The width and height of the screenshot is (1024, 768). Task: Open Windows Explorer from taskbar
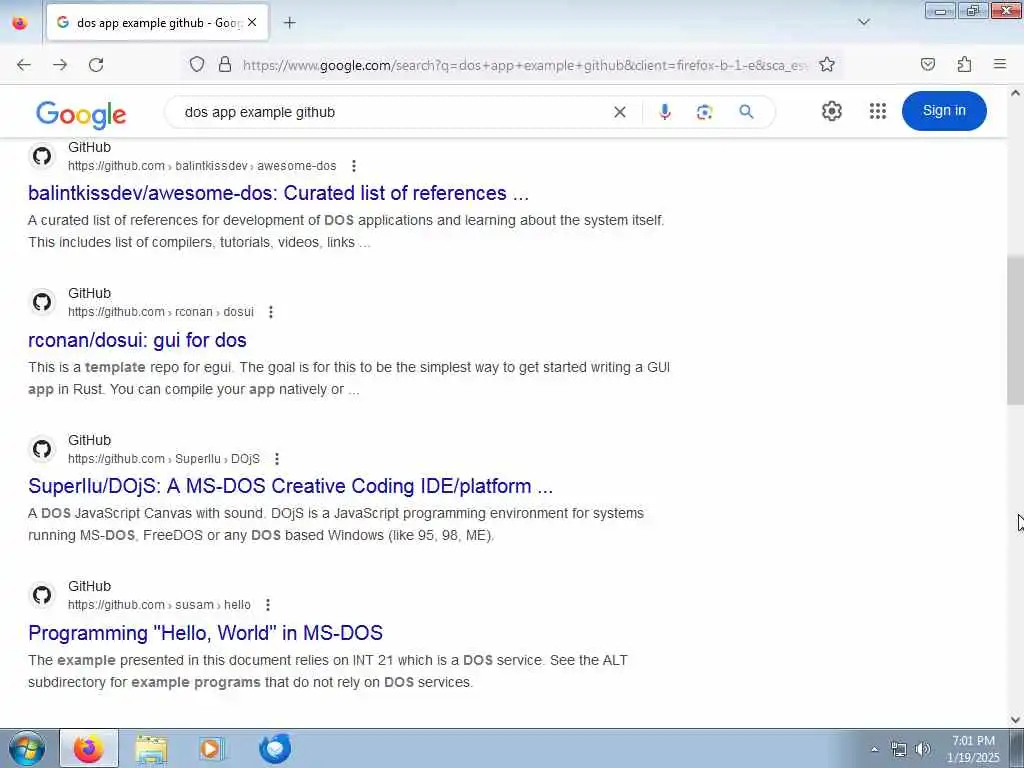click(x=152, y=748)
